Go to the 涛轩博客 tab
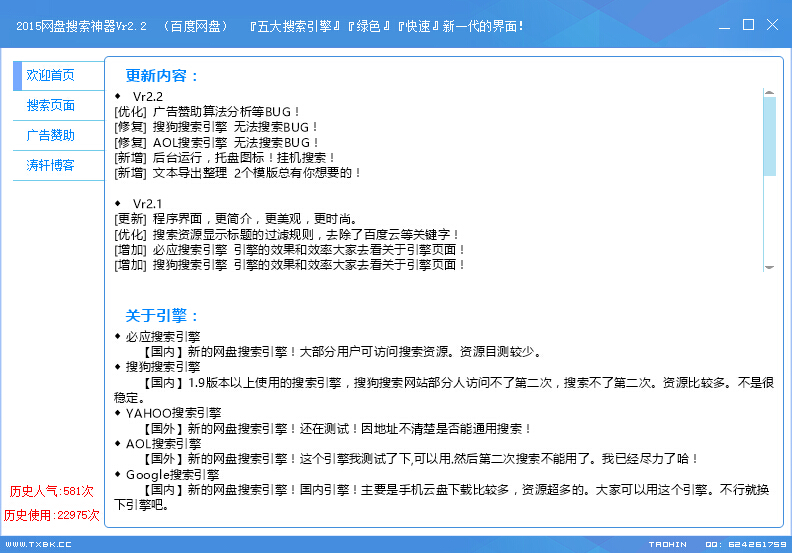 pos(59,165)
